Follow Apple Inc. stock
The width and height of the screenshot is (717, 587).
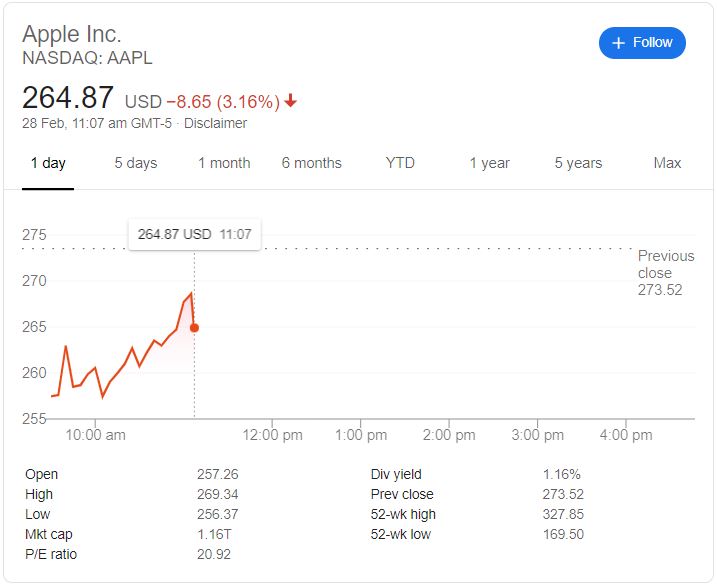pyautogui.click(x=642, y=43)
